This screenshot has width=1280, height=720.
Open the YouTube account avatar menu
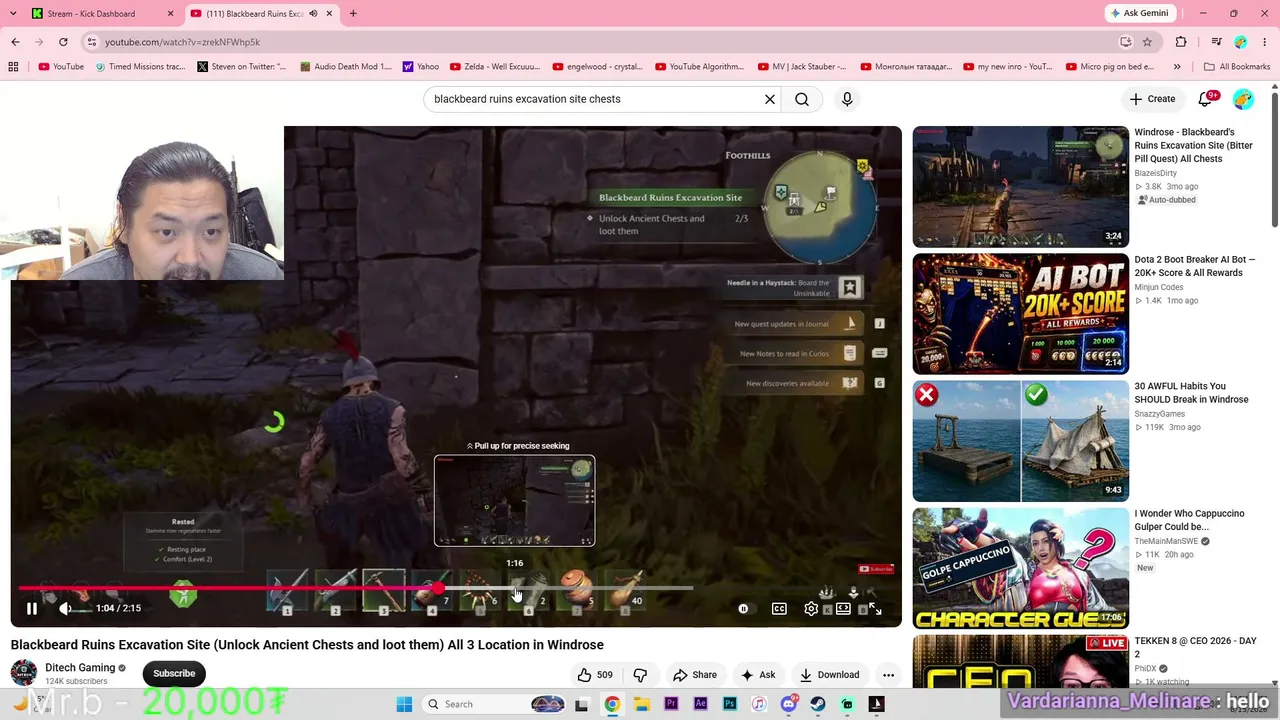(1243, 99)
